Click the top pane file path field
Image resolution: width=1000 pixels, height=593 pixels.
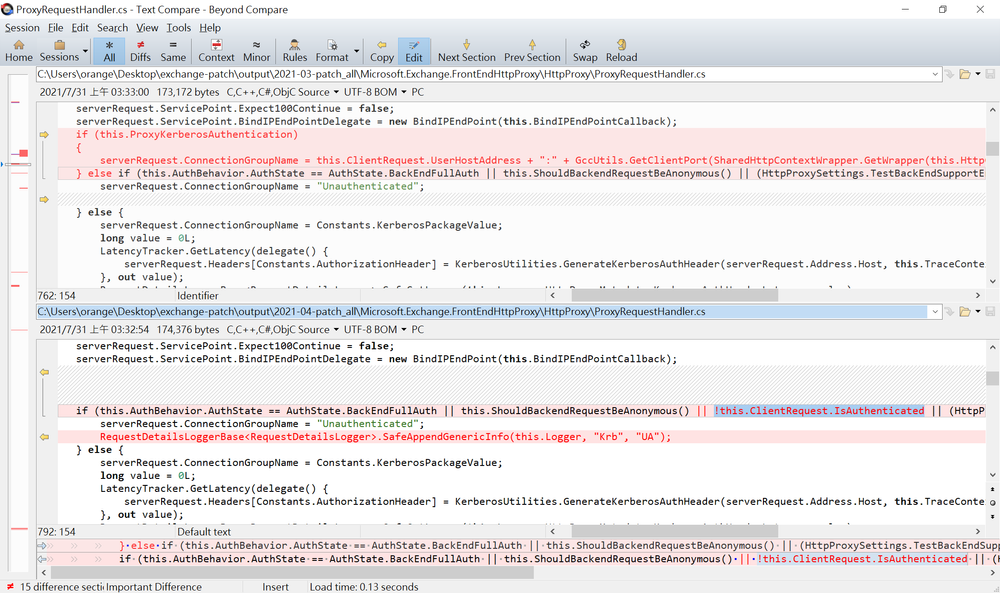pos(482,74)
